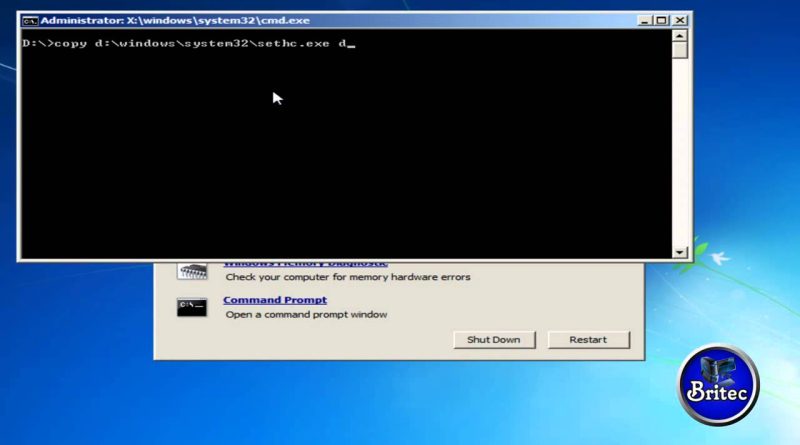This screenshot has width=800, height=445.
Task: Click the Shut Down button
Action: tap(494, 340)
